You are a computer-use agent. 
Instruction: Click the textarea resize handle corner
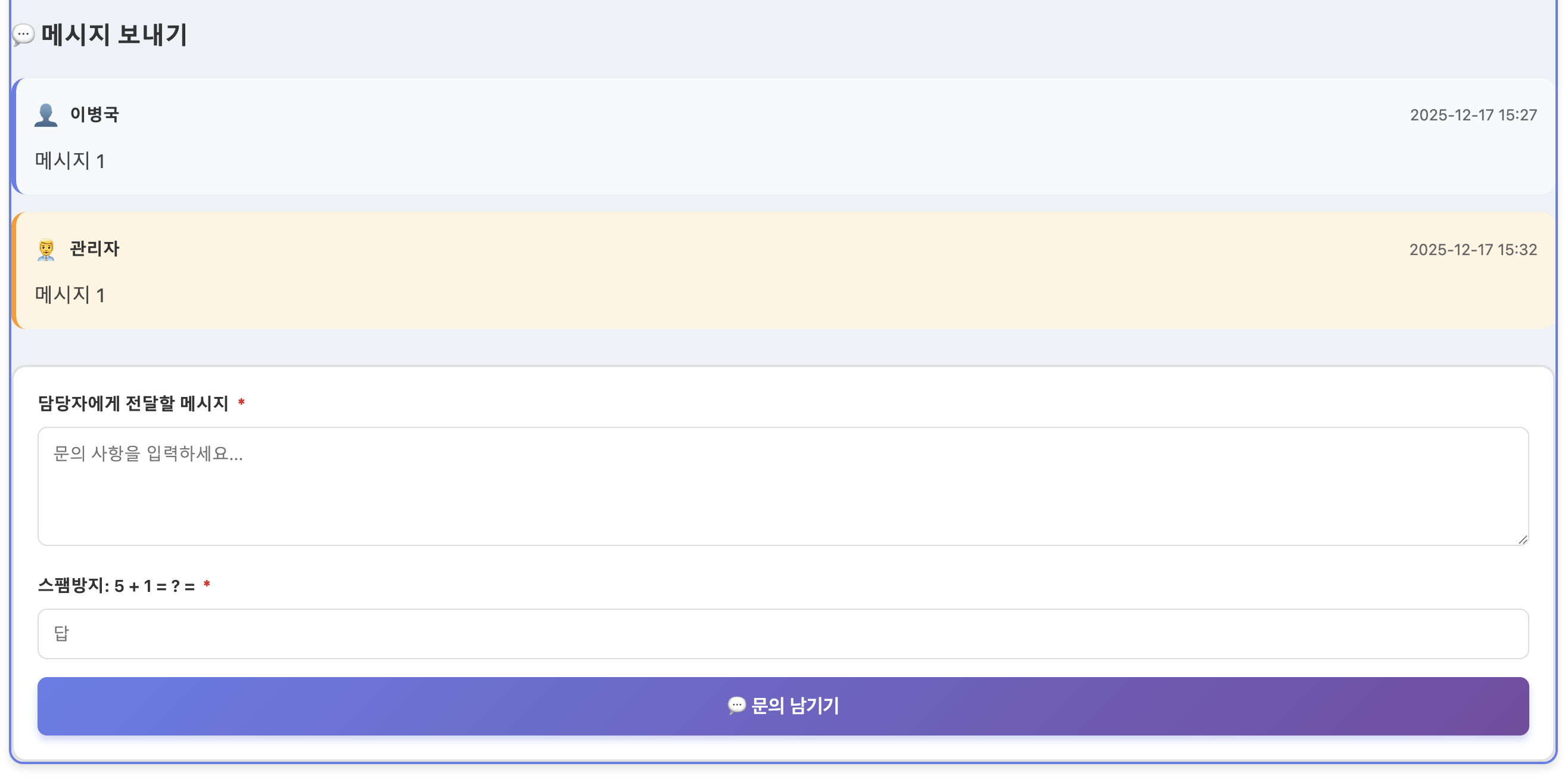(1522, 539)
